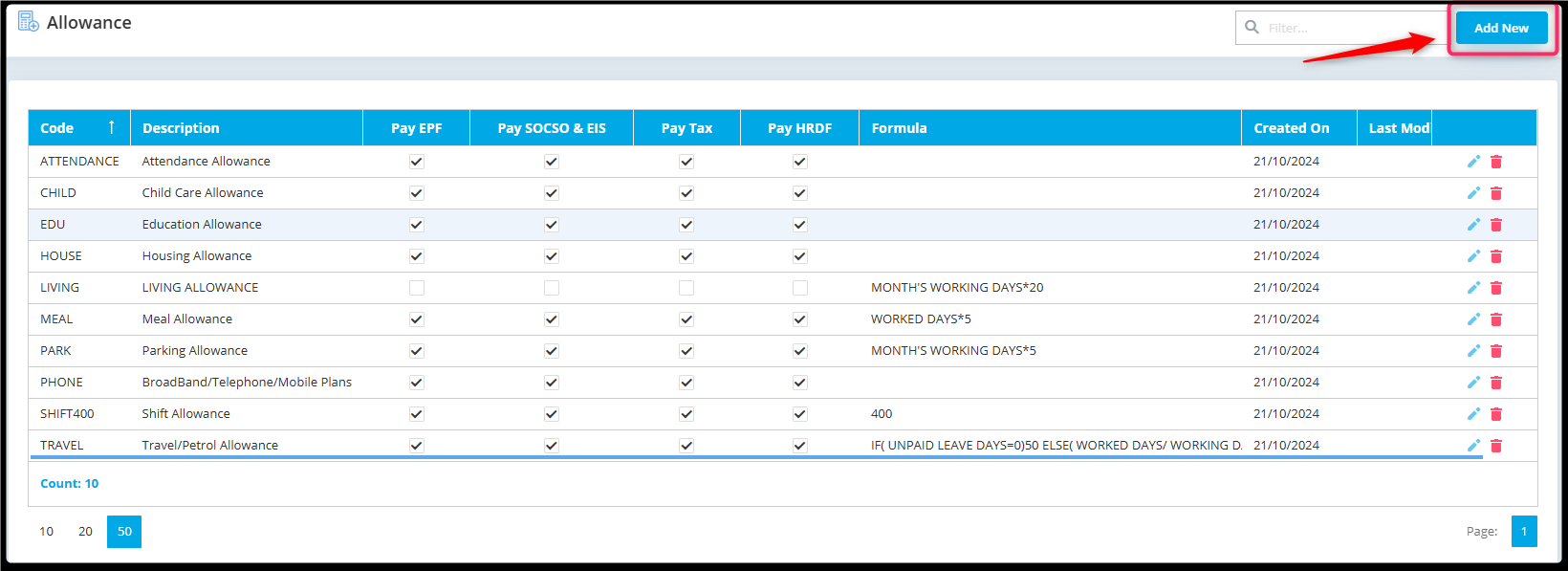This screenshot has height=571, width=1568.
Task: Toggle Pay EPF checkbox for PHONE
Action: [x=417, y=383]
